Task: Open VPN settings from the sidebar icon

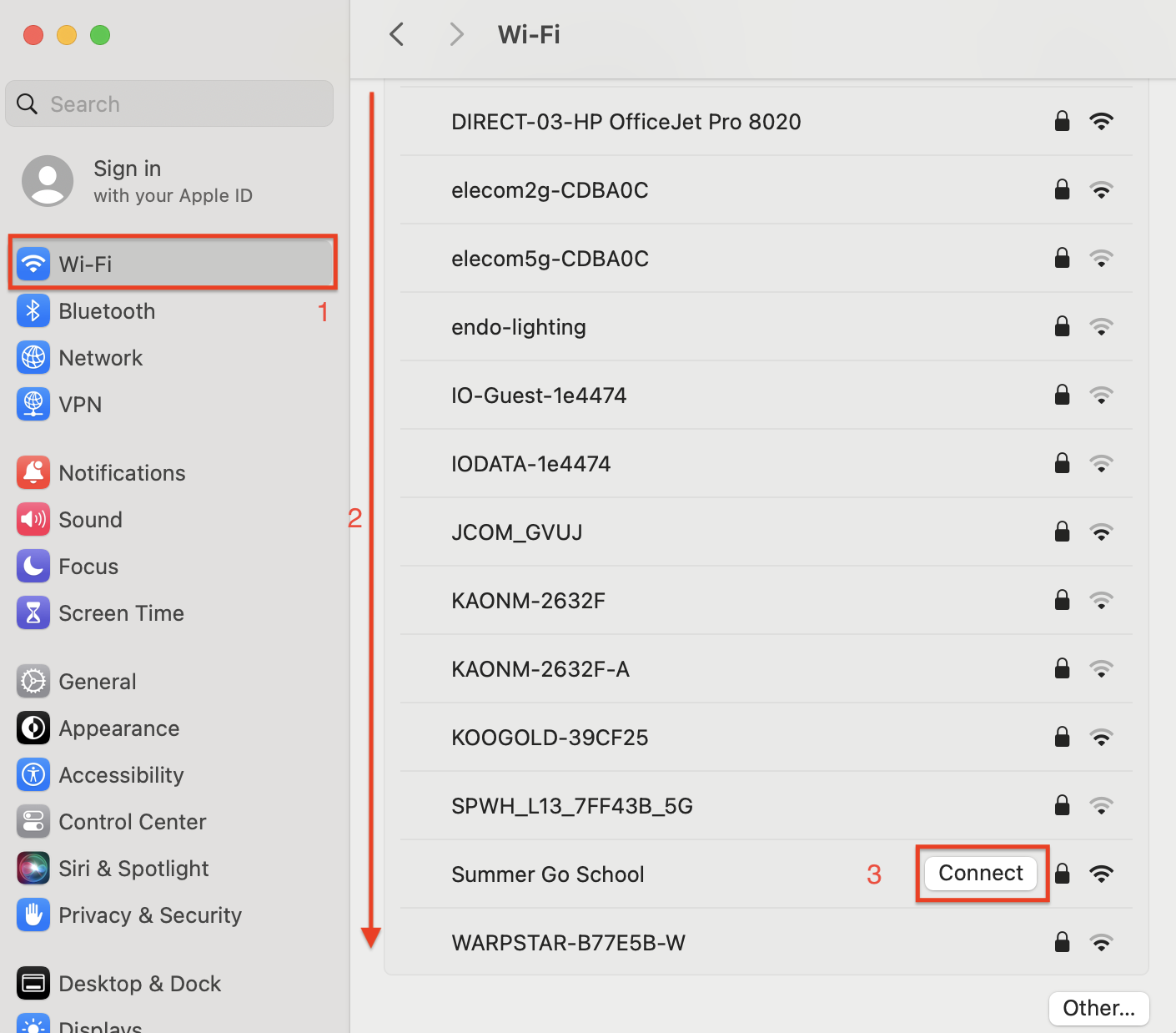Action: (33, 404)
